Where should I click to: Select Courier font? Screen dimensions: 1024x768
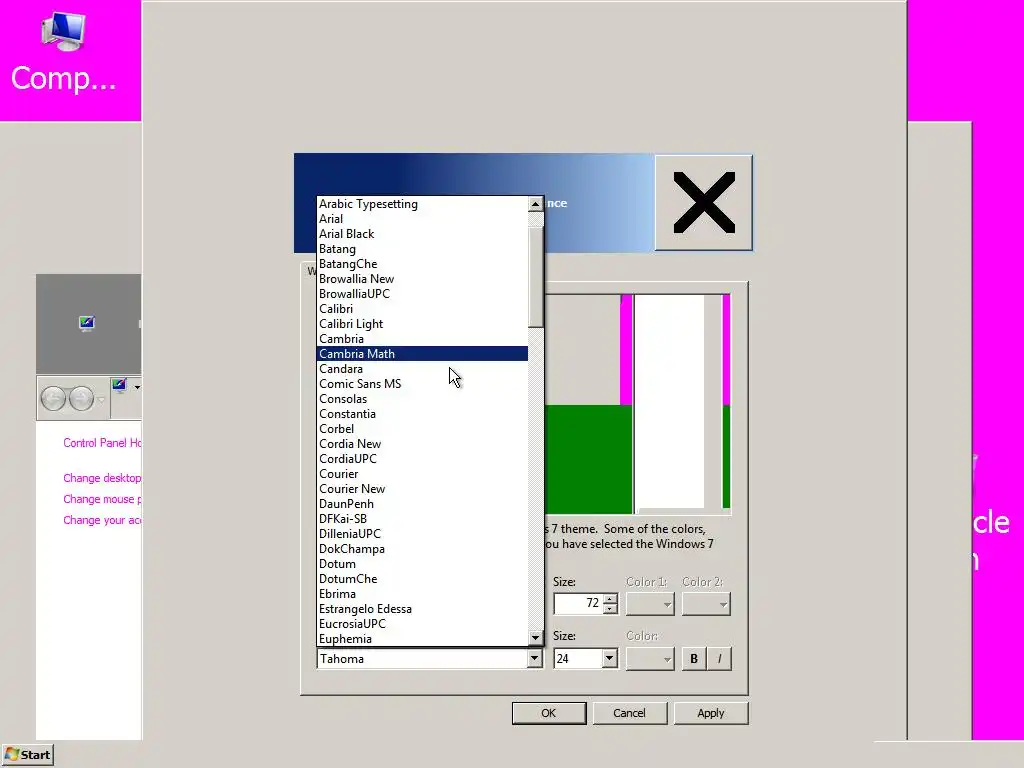click(x=423, y=474)
